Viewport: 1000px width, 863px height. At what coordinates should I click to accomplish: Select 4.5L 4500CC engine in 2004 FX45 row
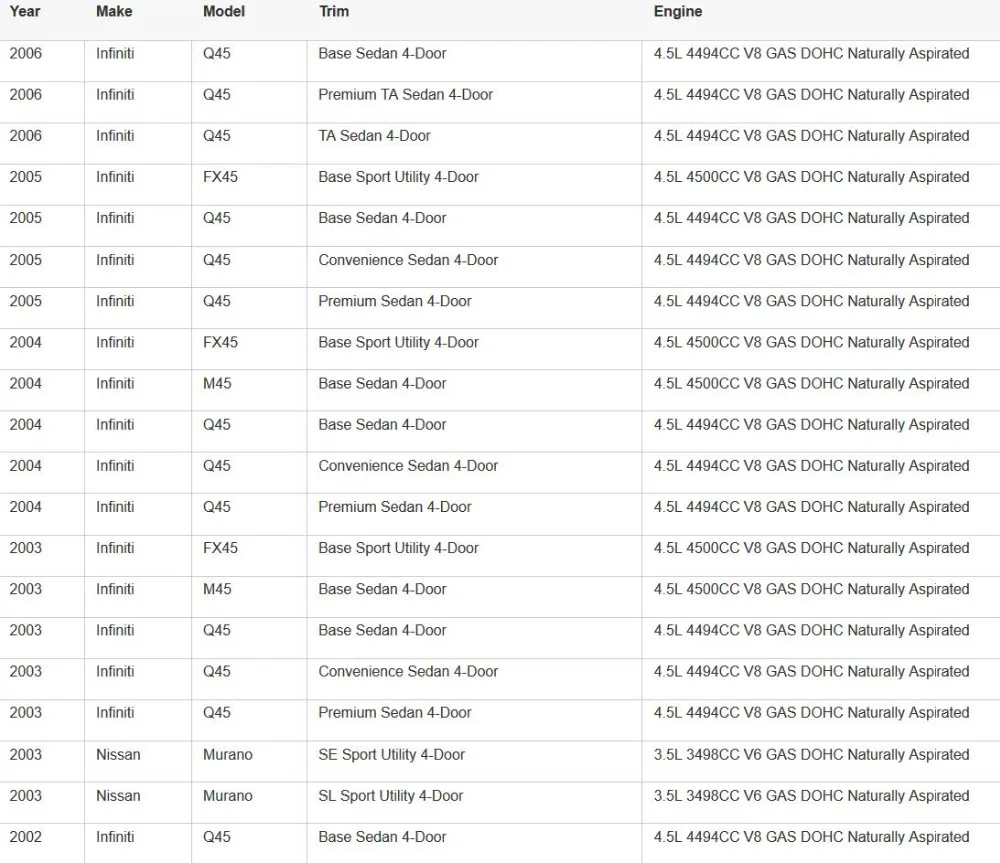pos(811,342)
